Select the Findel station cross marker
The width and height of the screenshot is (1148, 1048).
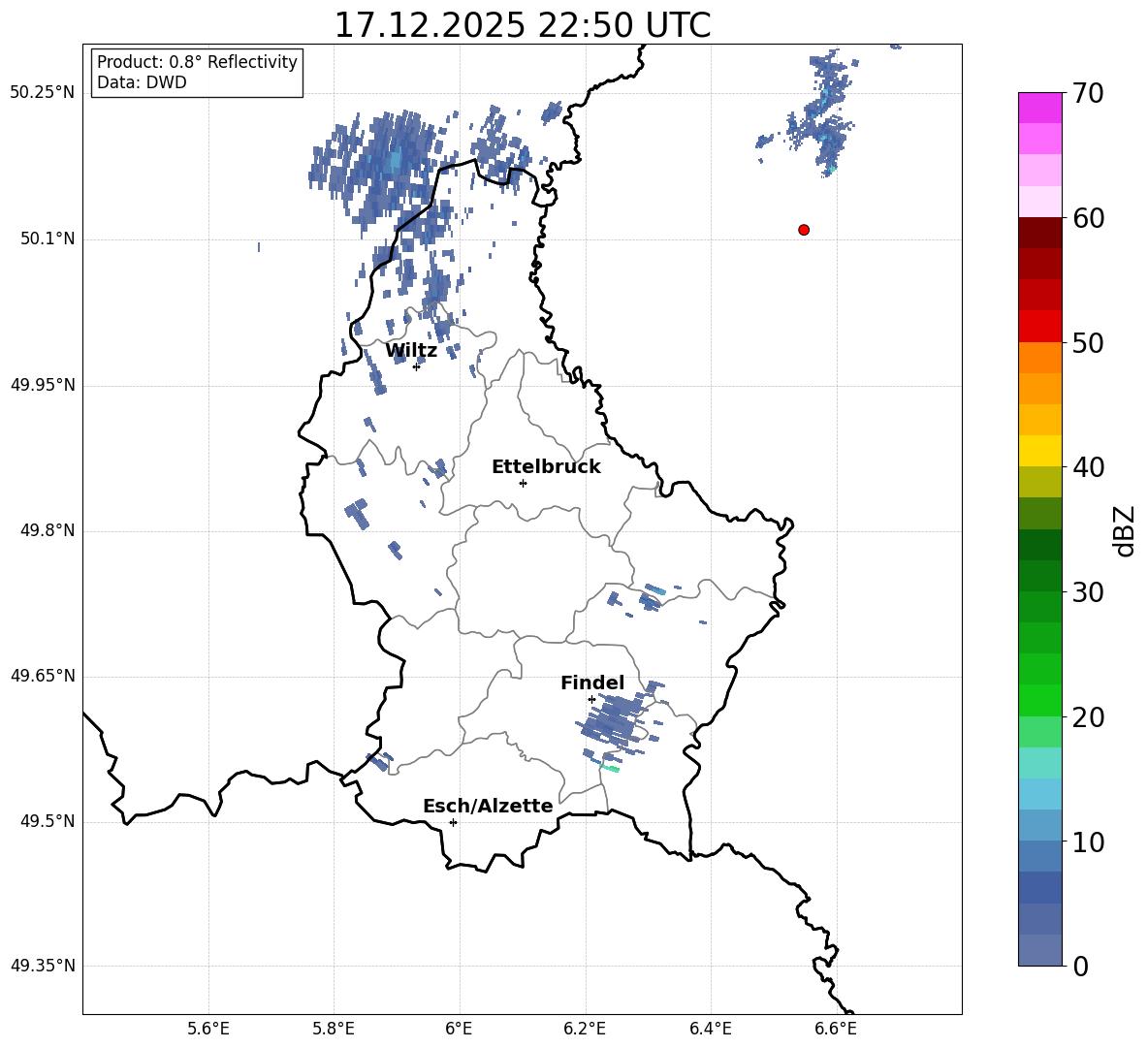click(591, 700)
